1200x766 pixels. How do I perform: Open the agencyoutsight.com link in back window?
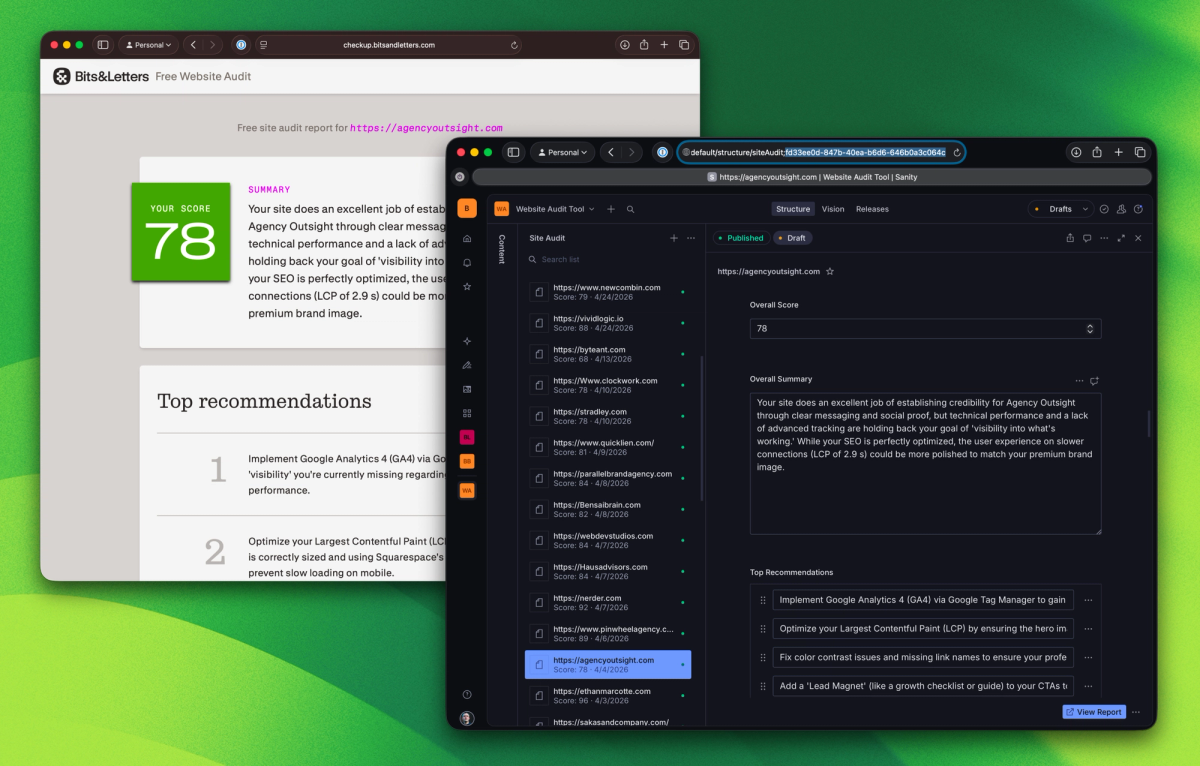[x=426, y=128]
